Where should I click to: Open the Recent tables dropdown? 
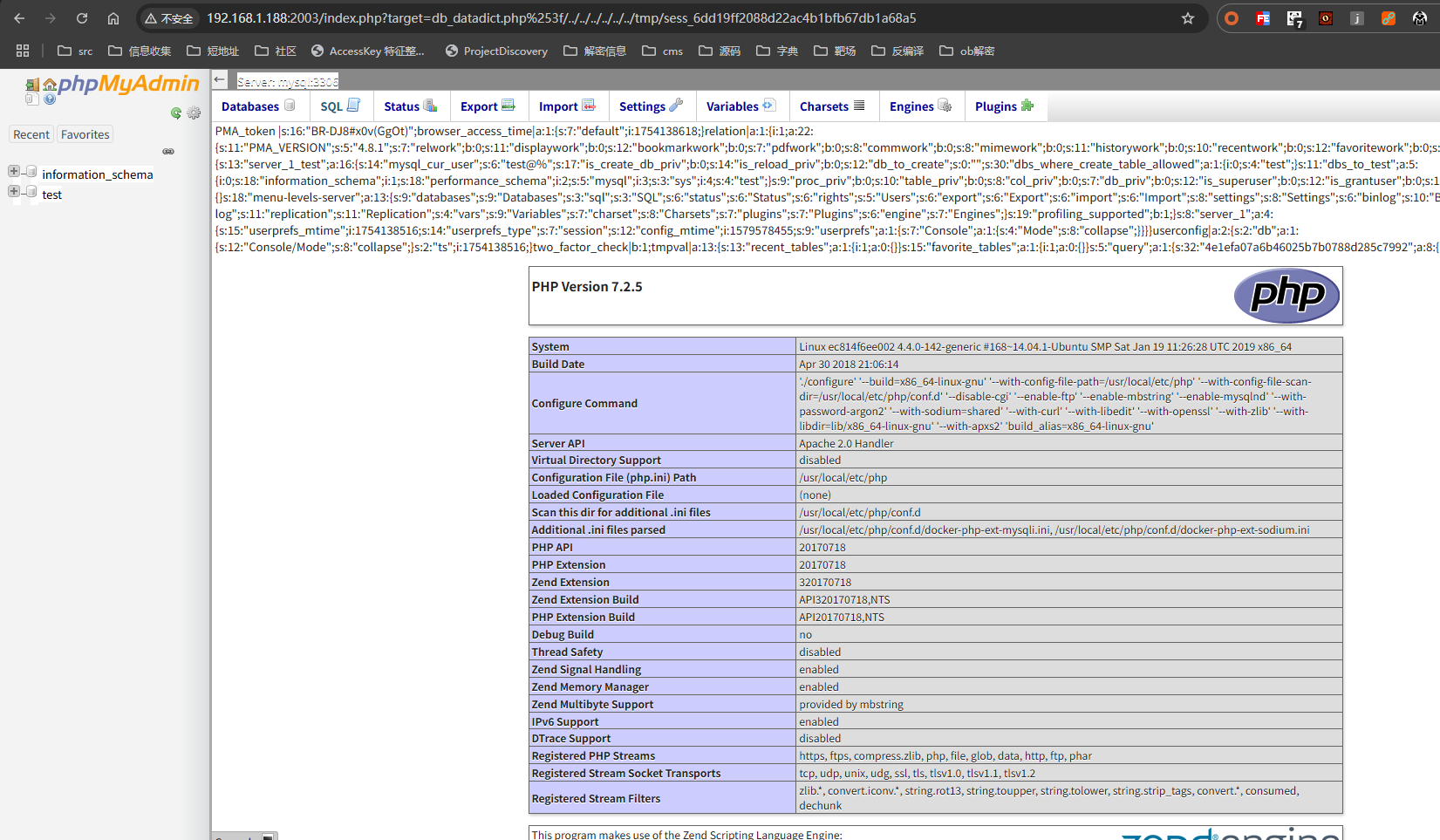(x=31, y=133)
